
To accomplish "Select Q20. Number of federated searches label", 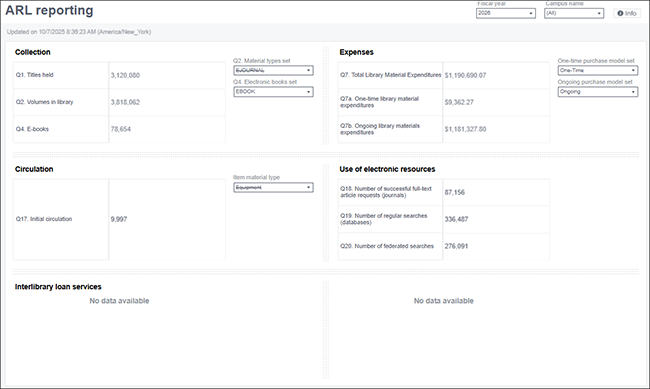I will coord(387,246).
